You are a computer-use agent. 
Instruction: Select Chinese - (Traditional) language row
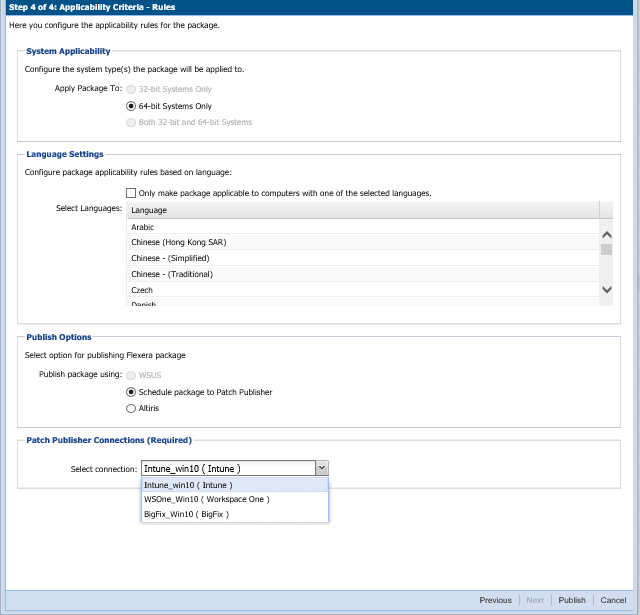point(171,274)
